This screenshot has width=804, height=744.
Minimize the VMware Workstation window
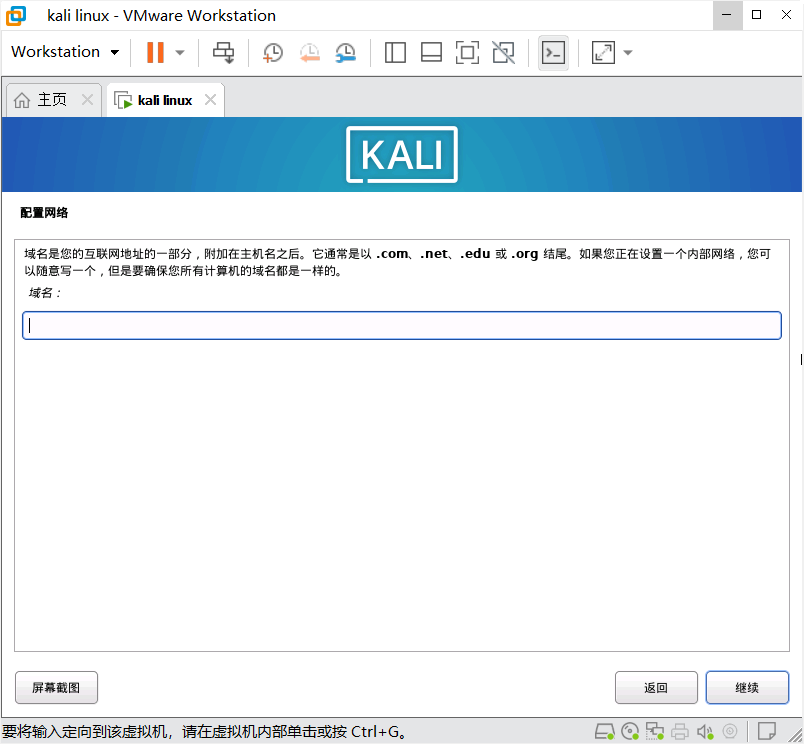pyautogui.click(x=727, y=15)
